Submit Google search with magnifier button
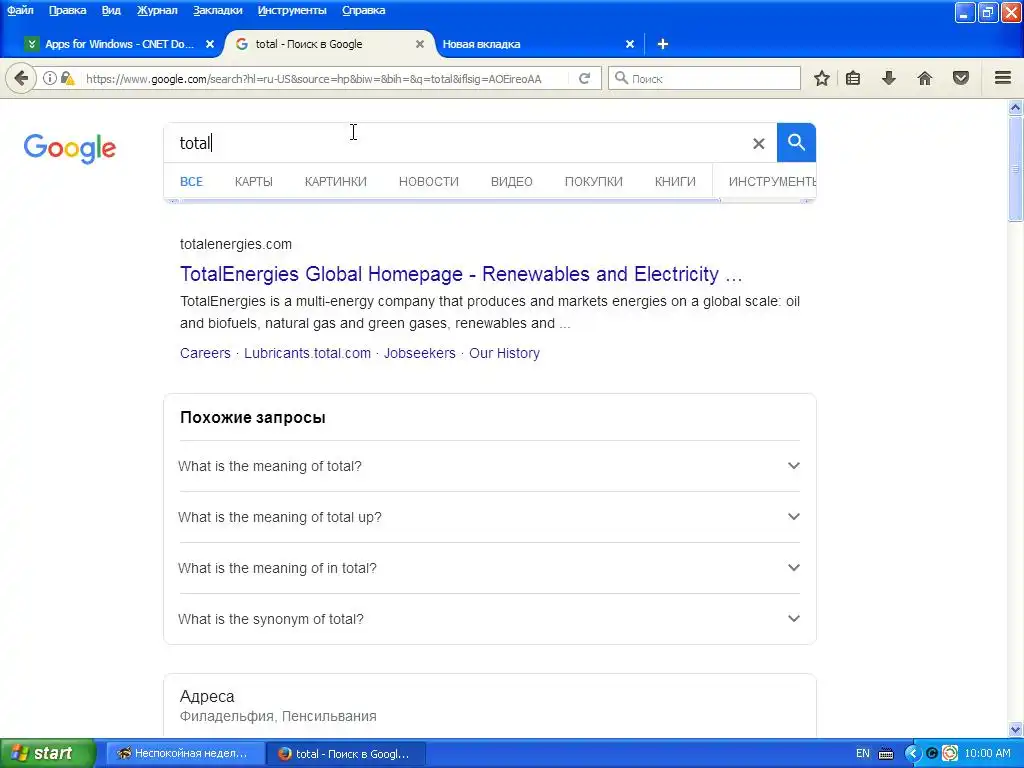The image size is (1024, 768). [796, 142]
